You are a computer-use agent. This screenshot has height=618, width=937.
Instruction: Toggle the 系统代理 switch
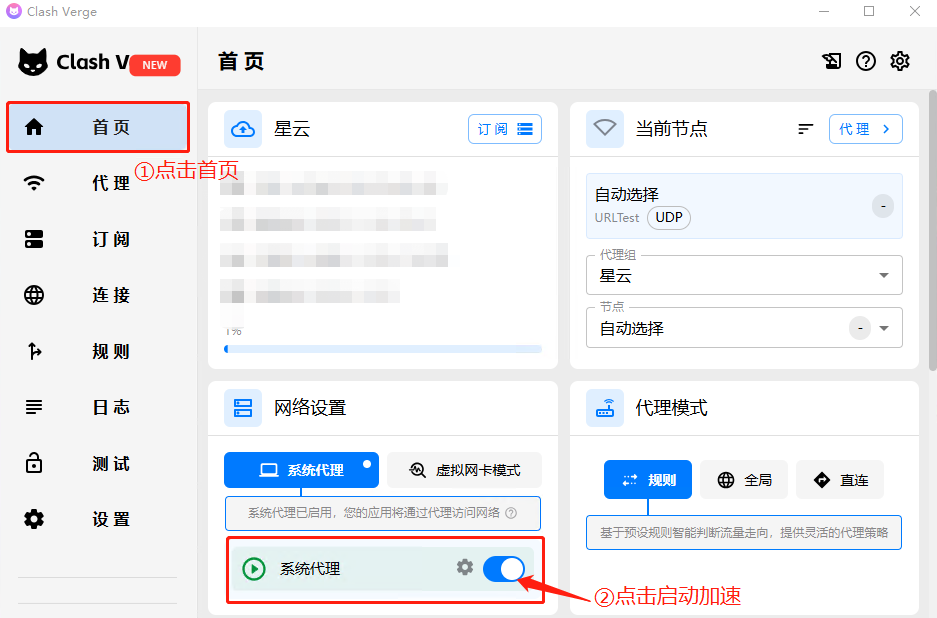point(504,569)
